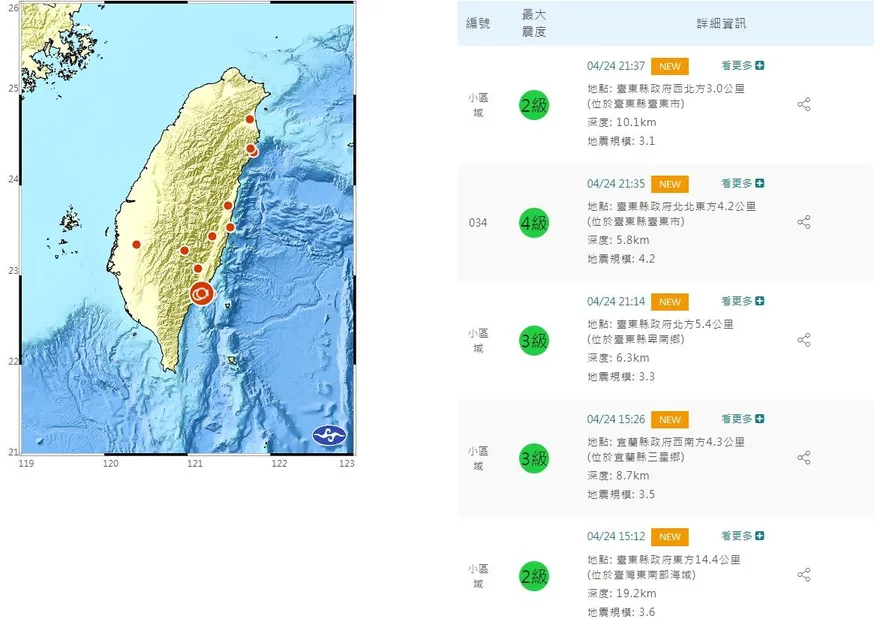Click the large ringed epicenter marker on map
This screenshot has height=628, width=880.
pos(202,293)
